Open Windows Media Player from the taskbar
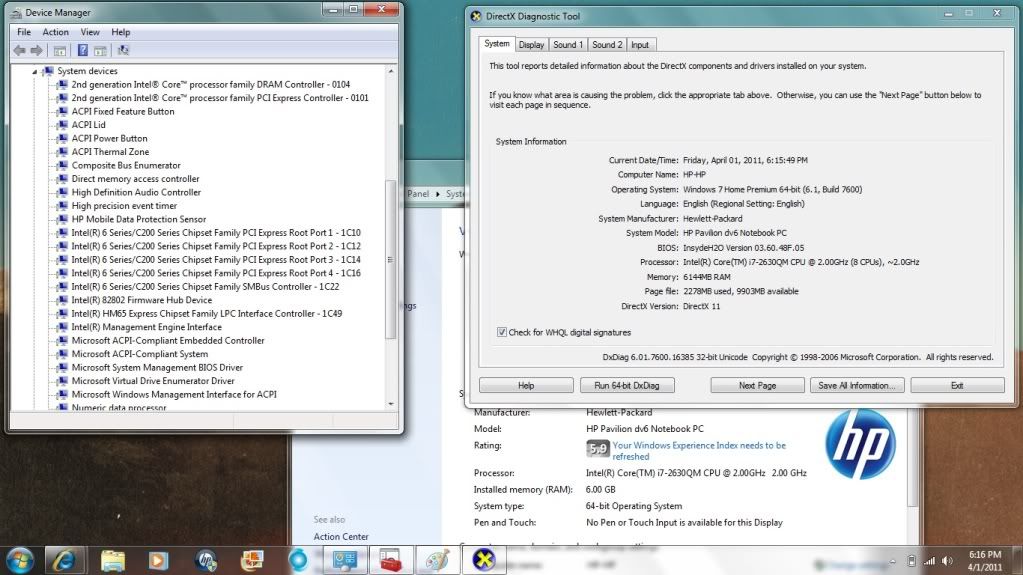The width and height of the screenshot is (1023, 575). pyautogui.click(x=158, y=561)
